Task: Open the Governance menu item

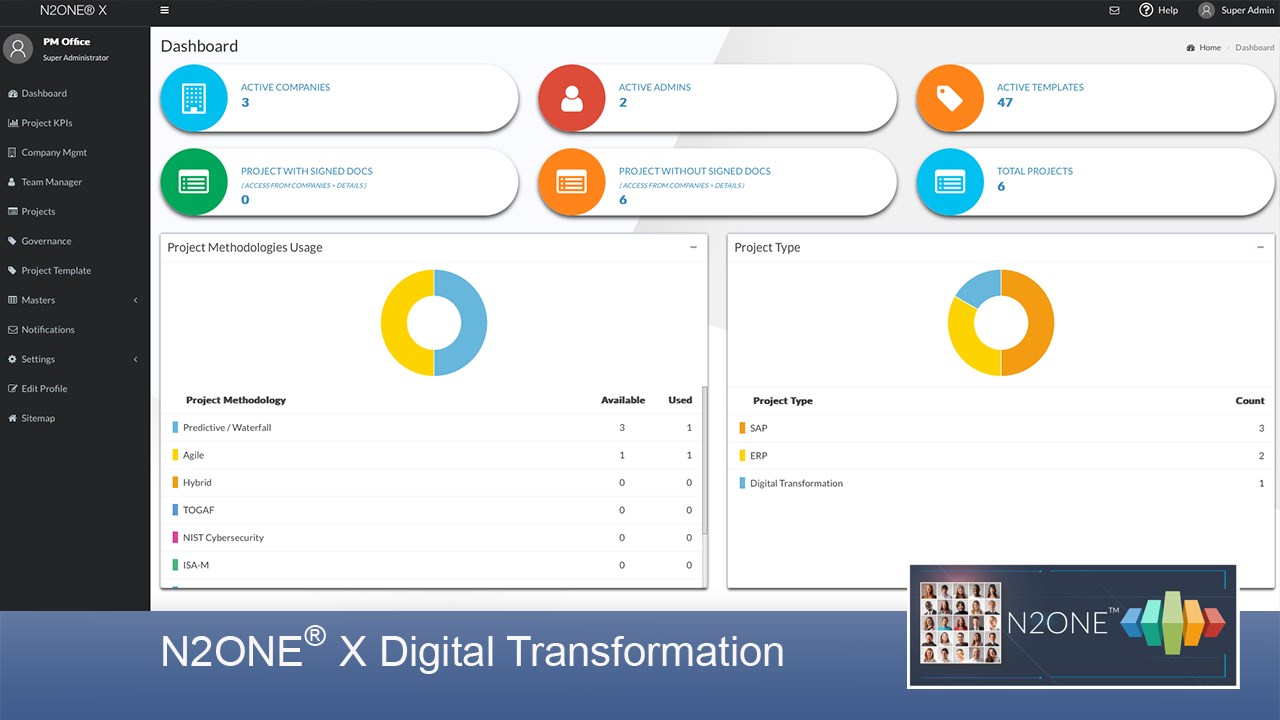Action: (75, 241)
